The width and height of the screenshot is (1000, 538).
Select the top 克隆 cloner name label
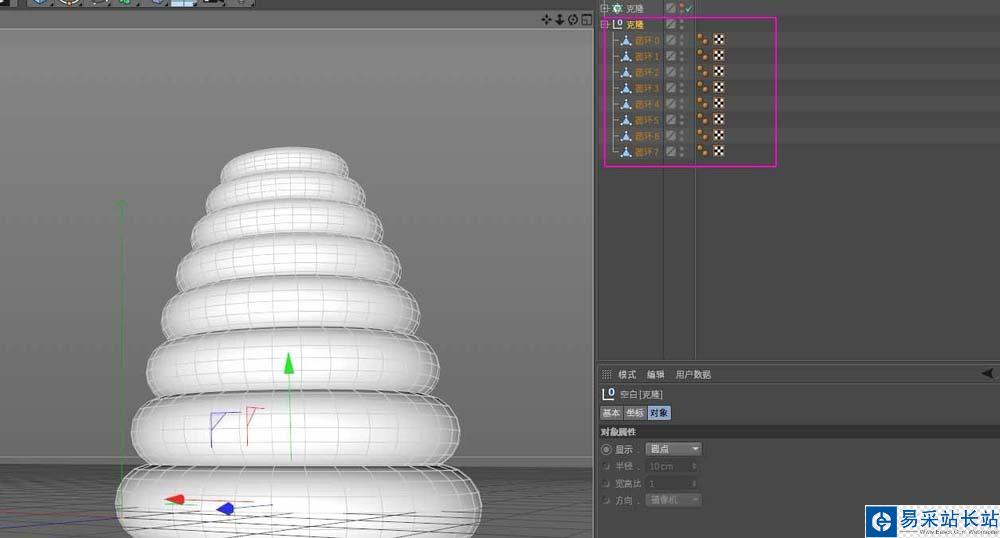click(635, 8)
